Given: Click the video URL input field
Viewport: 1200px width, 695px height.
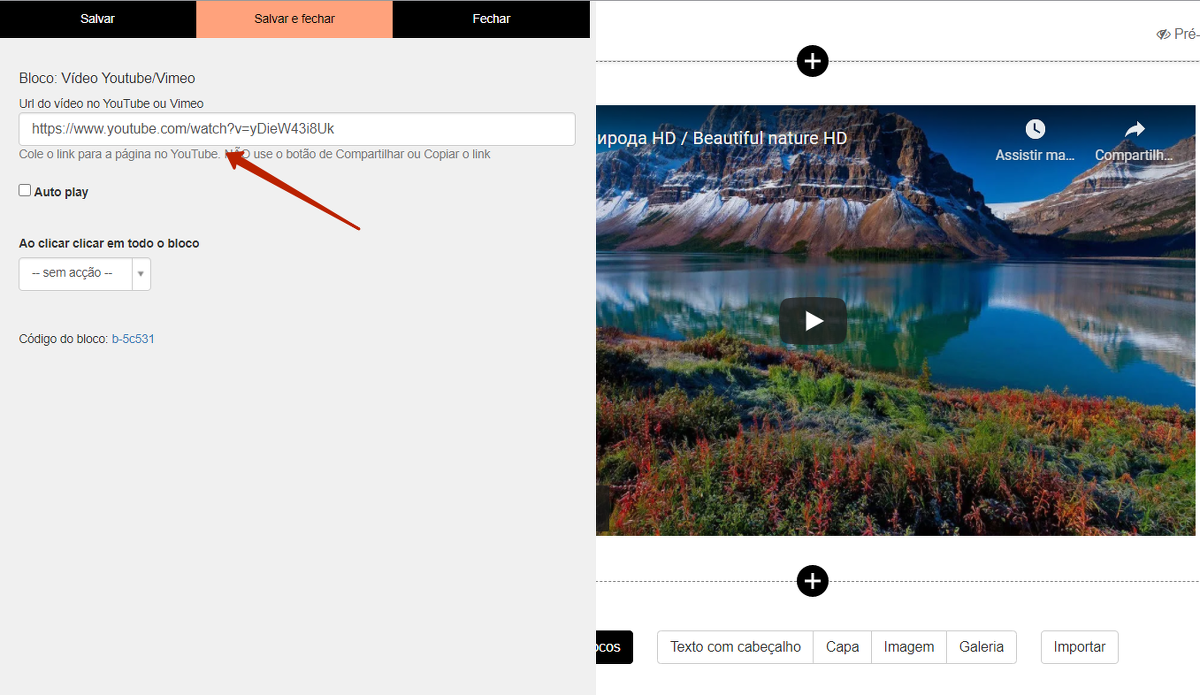Looking at the screenshot, I should 297,129.
